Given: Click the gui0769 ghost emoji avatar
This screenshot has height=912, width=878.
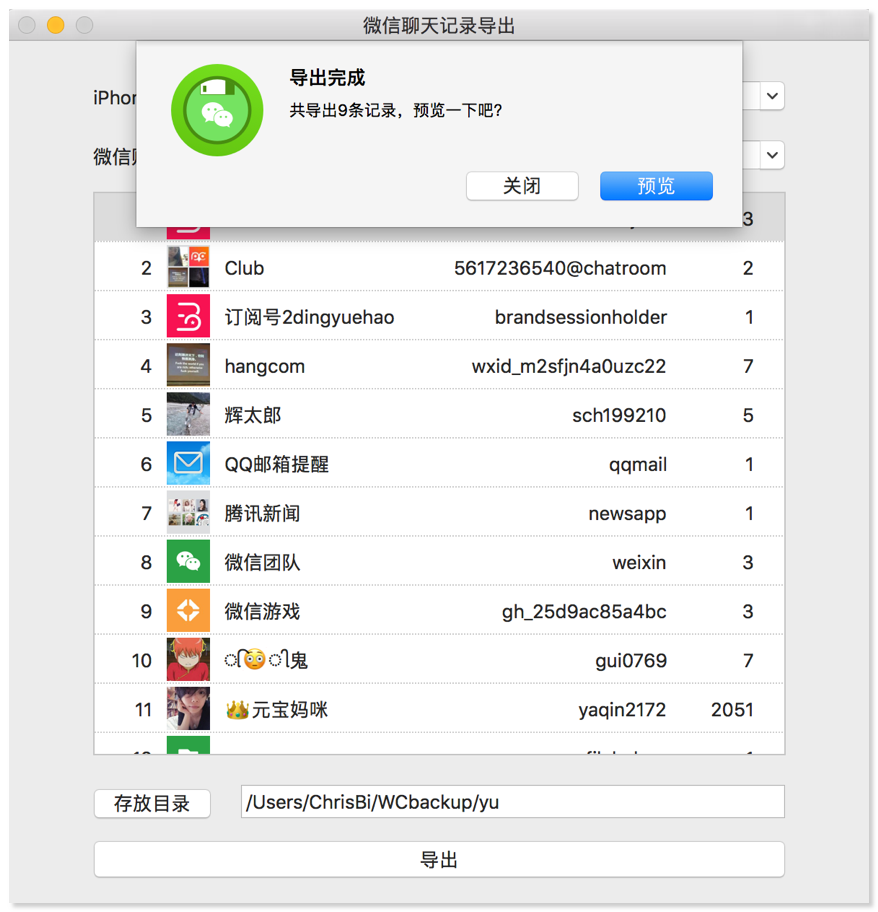Looking at the screenshot, I should pos(187,659).
